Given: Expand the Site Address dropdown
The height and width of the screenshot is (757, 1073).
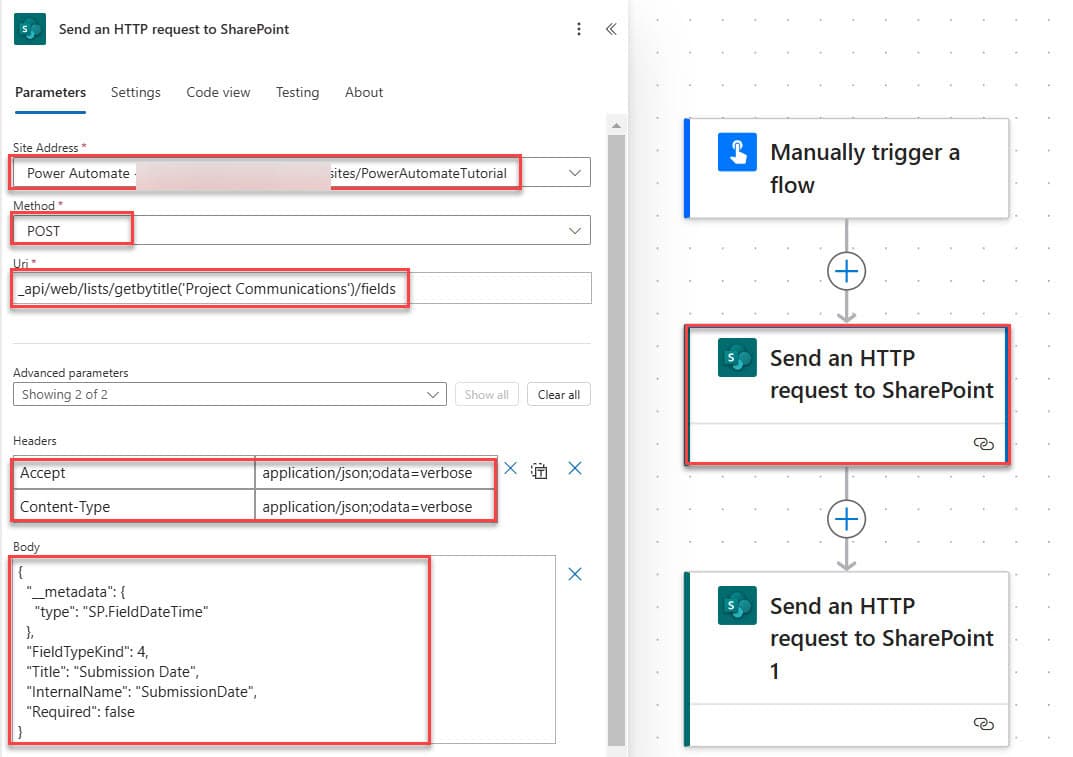Looking at the screenshot, I should [575, 173].
